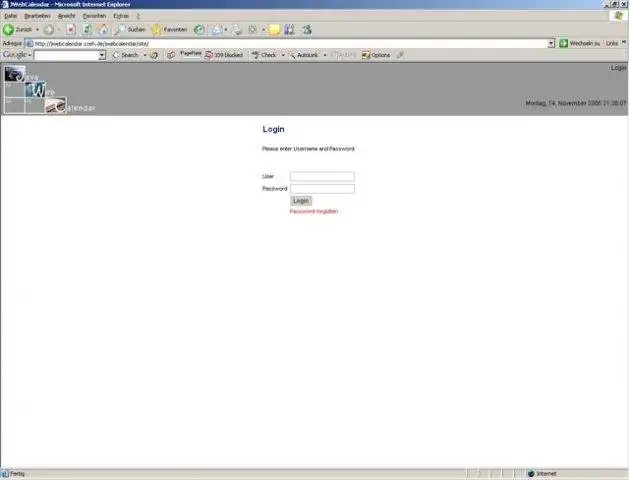Click the page icon in the address bar

click(29, 43)
